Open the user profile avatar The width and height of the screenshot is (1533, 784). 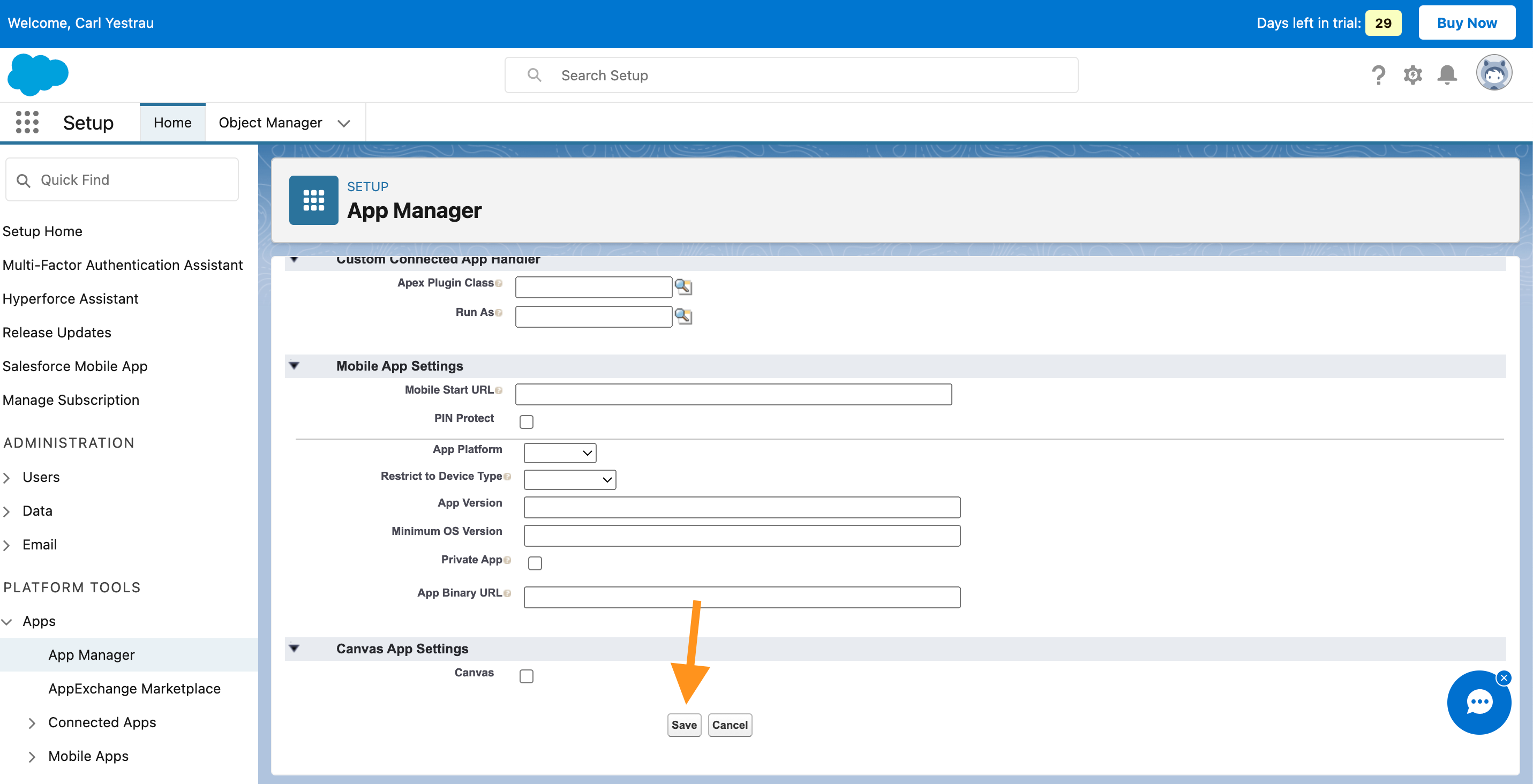pyautogui.click(x=1494, y=73)
